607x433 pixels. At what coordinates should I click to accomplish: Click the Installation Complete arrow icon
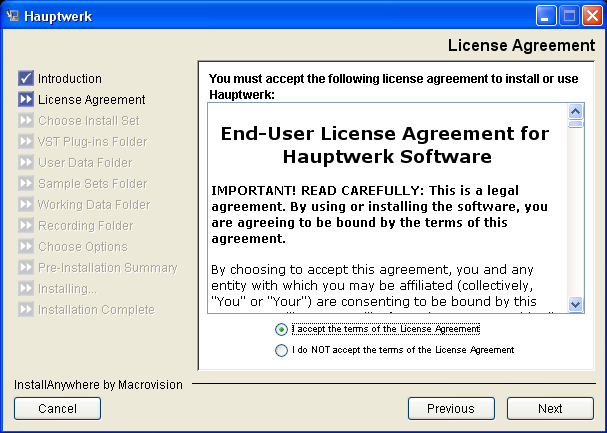coord(26,310)
